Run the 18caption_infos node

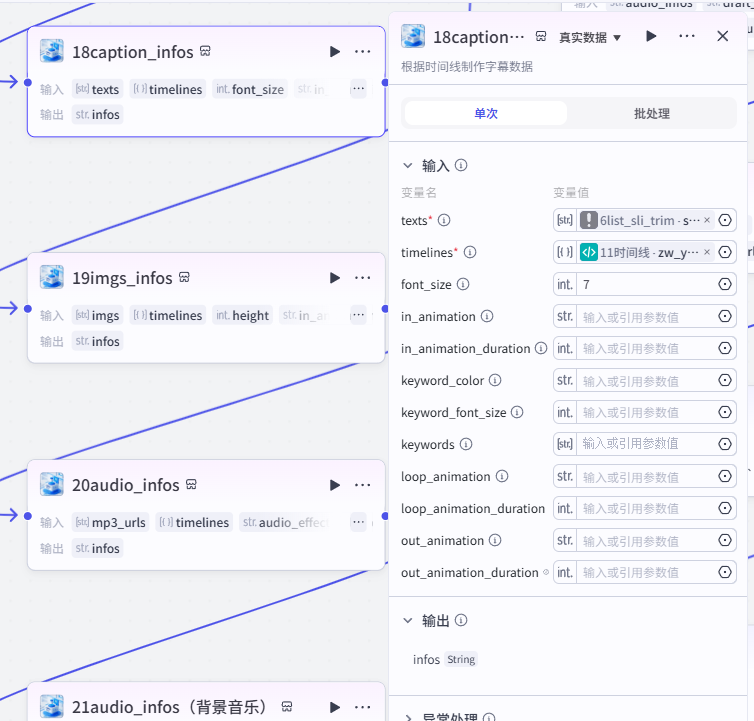[x=335, y=51]
